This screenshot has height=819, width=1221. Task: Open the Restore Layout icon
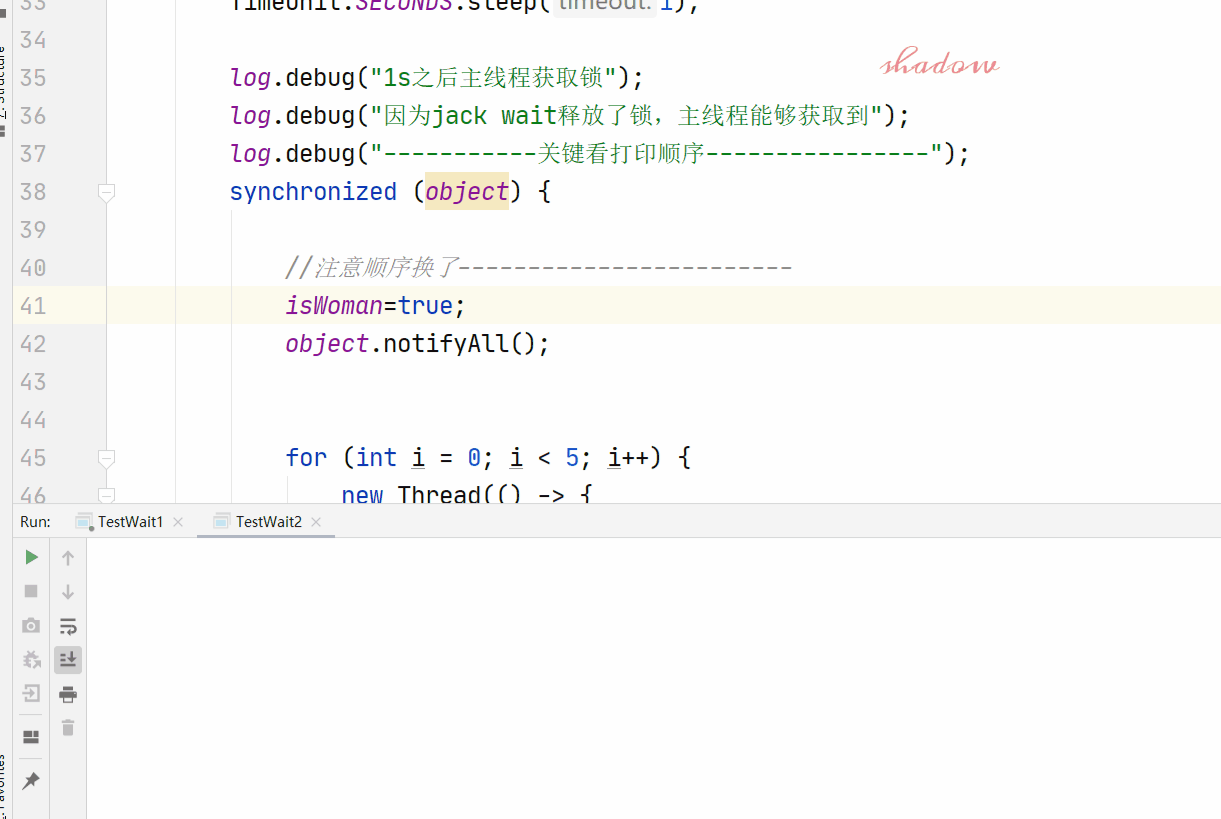tap(31, 737)
